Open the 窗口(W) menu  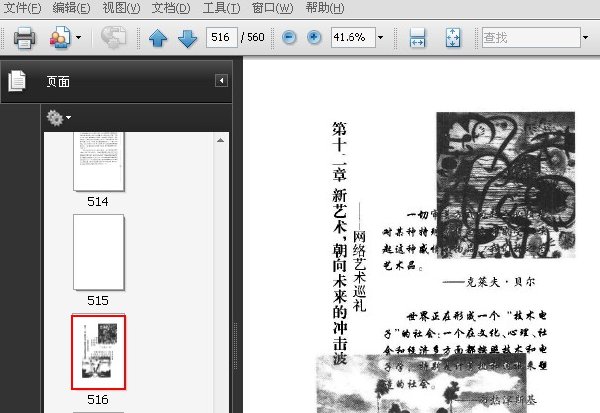[272, 8]
